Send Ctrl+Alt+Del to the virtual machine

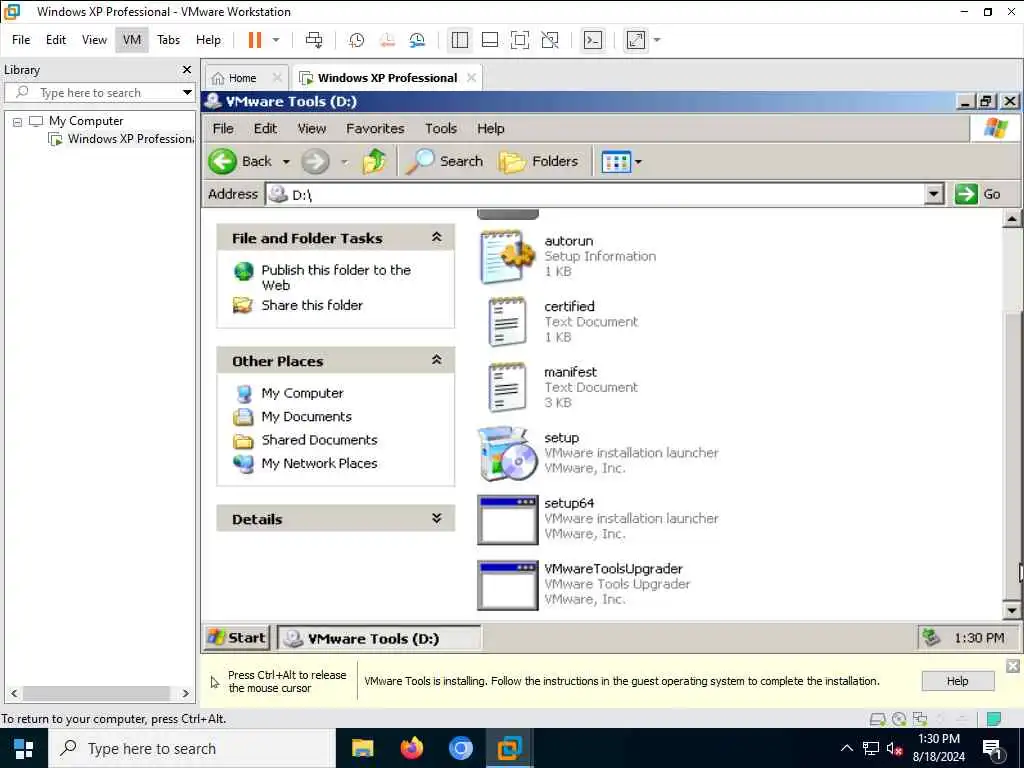coord(314,40)
